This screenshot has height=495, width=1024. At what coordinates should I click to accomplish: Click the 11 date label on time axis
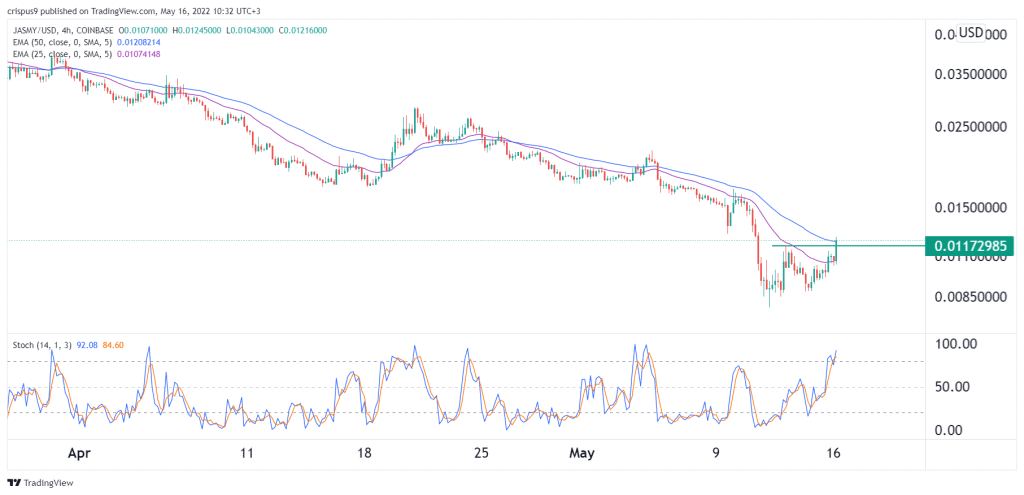pyautogui.click(x=246, y=452)
